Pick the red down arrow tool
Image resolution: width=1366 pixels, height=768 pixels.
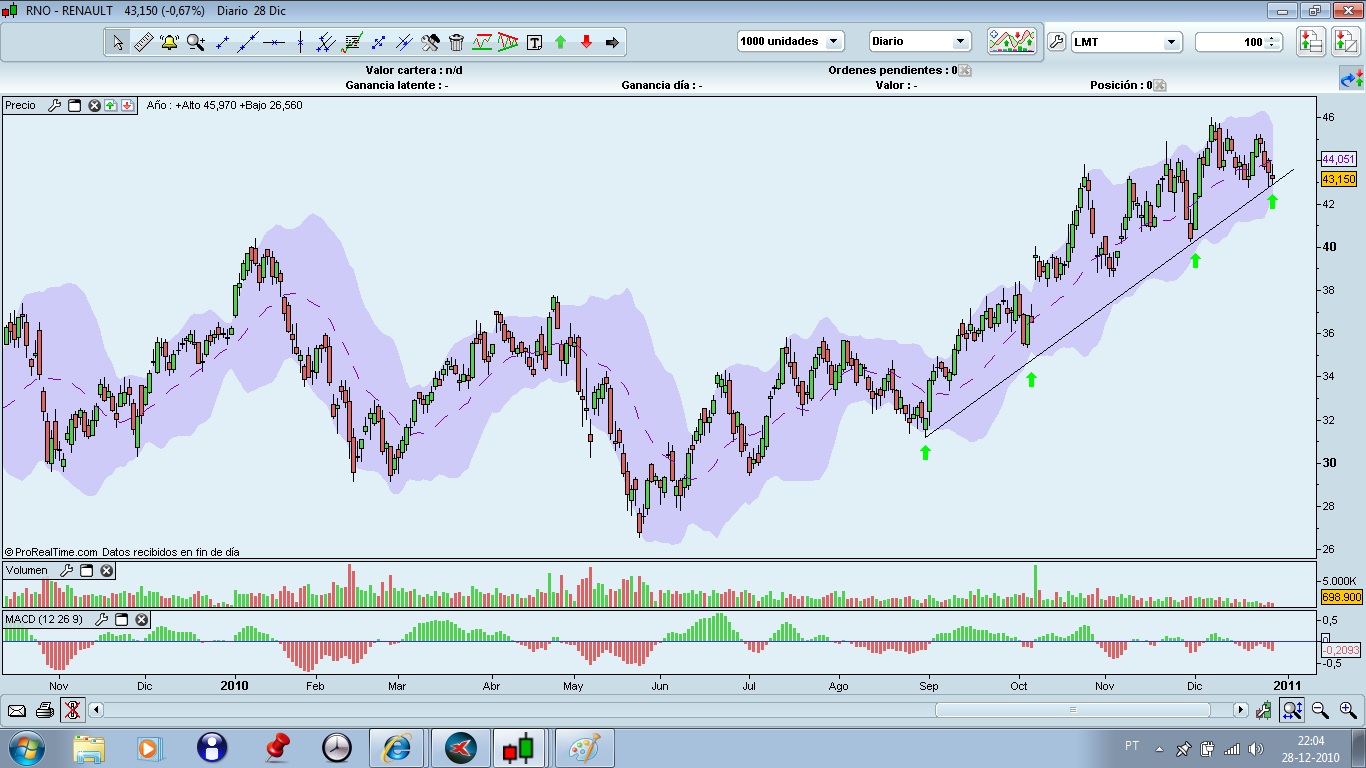[x=586, y=42]
